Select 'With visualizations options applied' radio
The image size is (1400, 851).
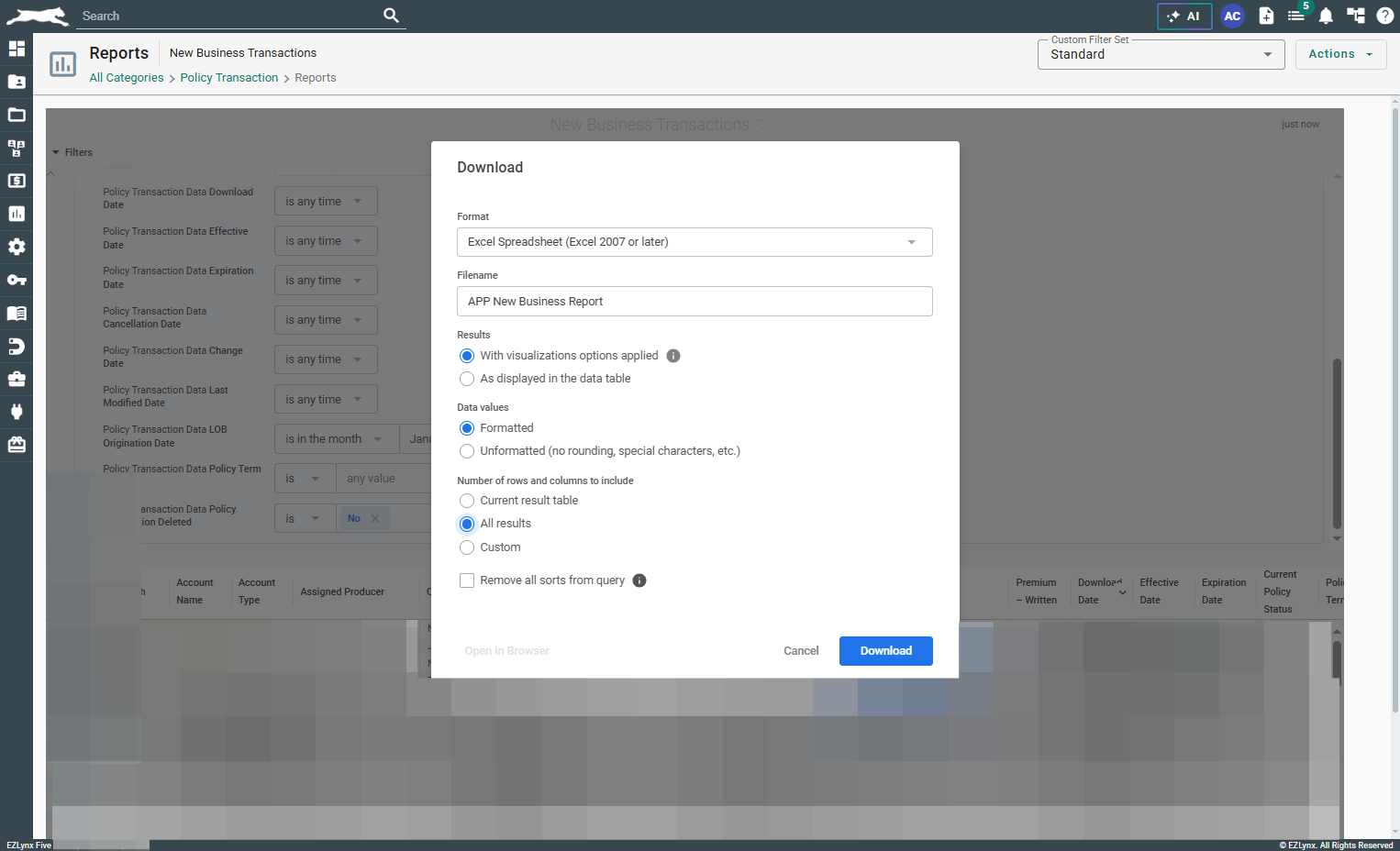[467, 356]
